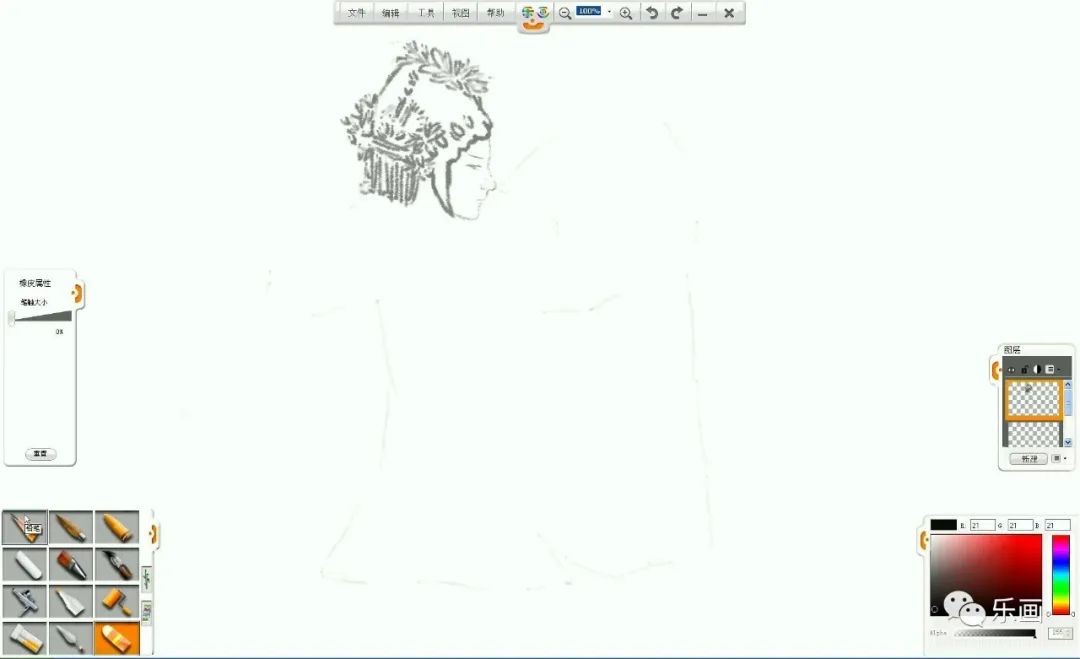Choose the airbrush spray gun tool
Screen dimensions: 1080x659
pyautogui.click(x=24, y=601)
